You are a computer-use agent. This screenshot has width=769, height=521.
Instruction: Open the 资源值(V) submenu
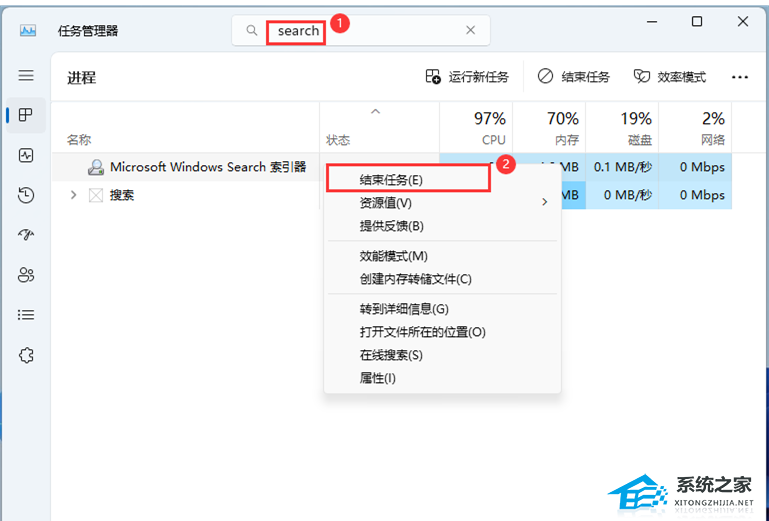click(442, 203)
